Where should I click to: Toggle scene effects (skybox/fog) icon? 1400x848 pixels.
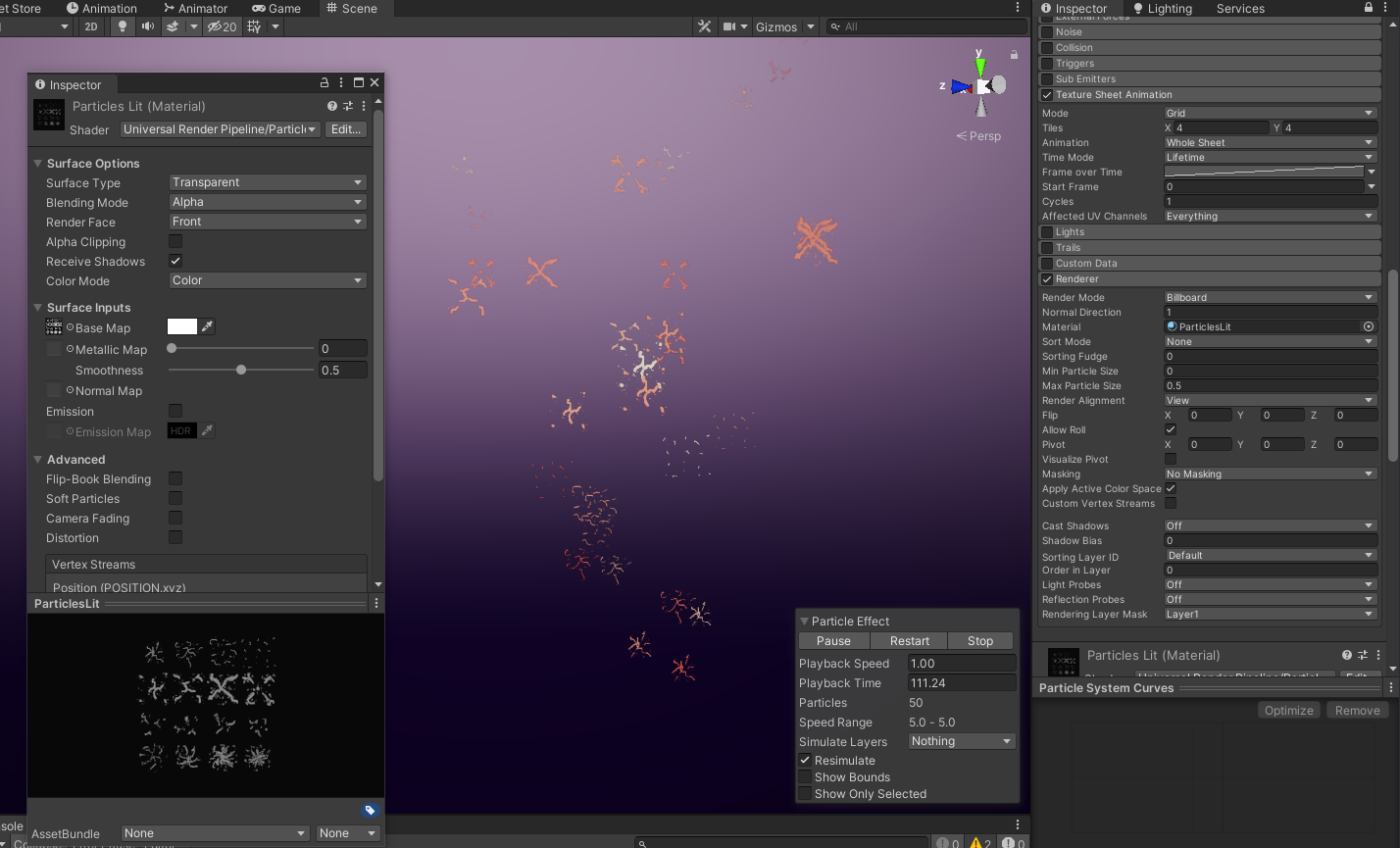click(x=173, y=26)
